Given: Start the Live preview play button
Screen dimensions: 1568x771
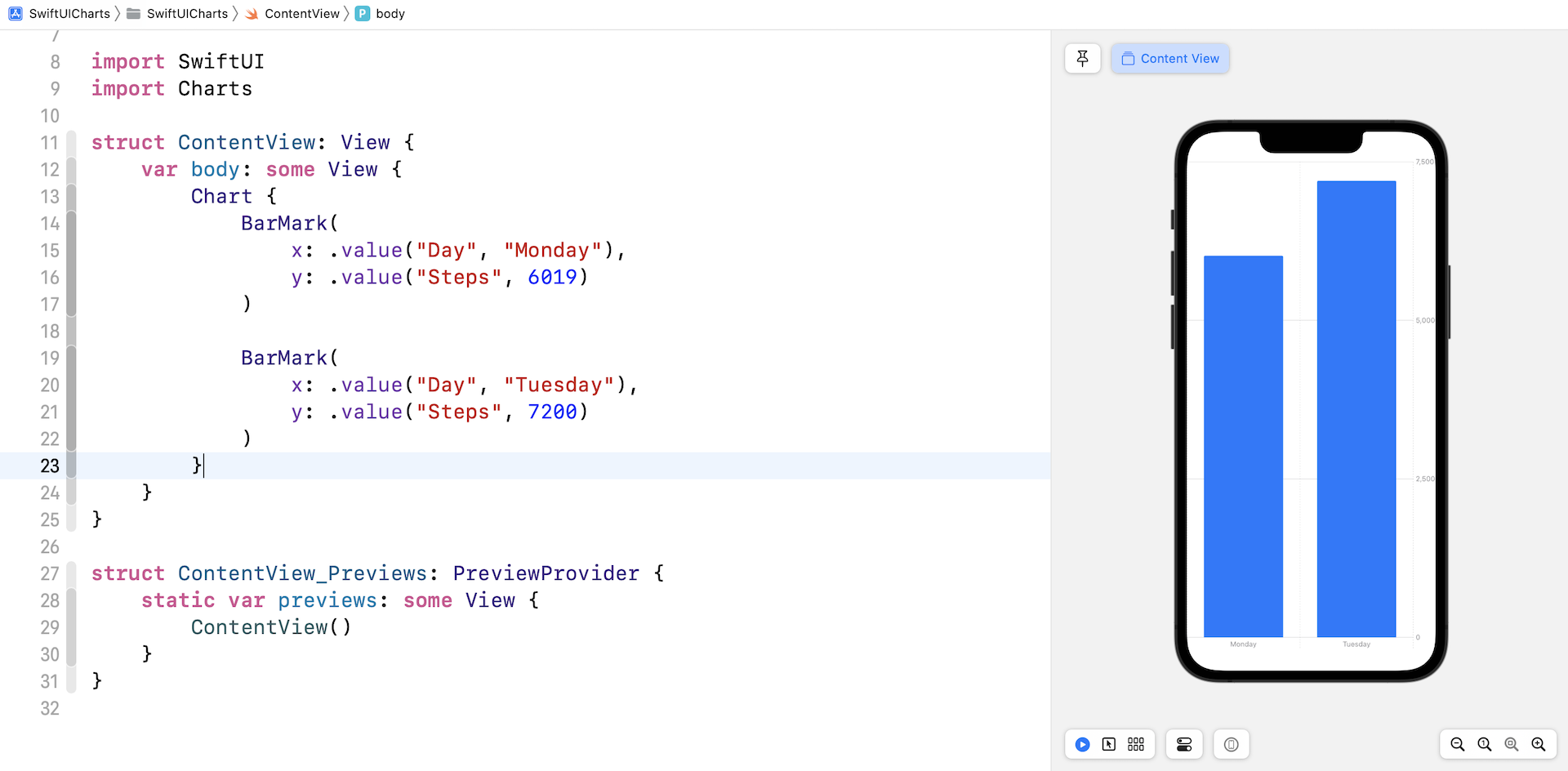Looking at the screenshot, I should click(x=1082, y=744).
